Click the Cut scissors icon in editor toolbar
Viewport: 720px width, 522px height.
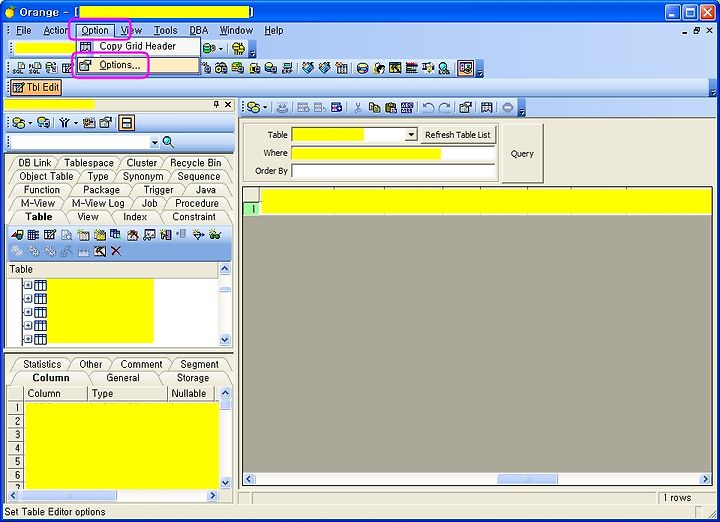pos(358,108)
